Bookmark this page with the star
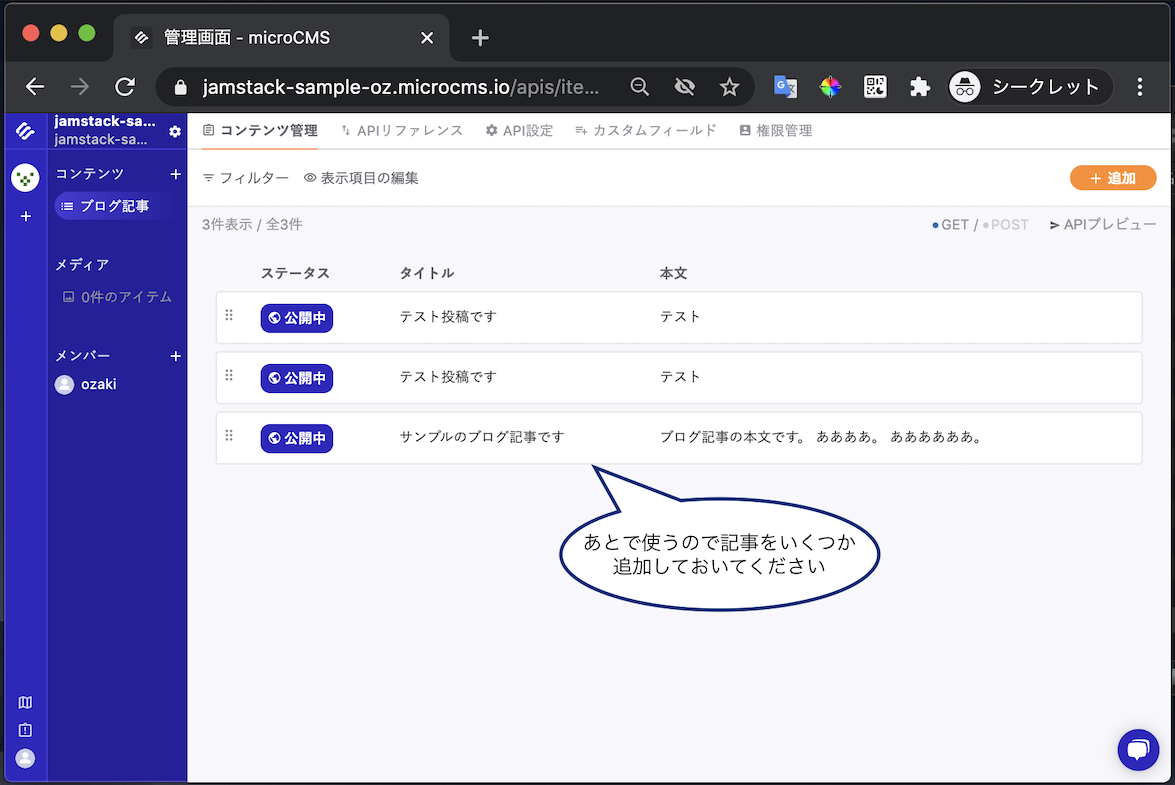The height and width of the screenshot is (785, 1175). 729,87
